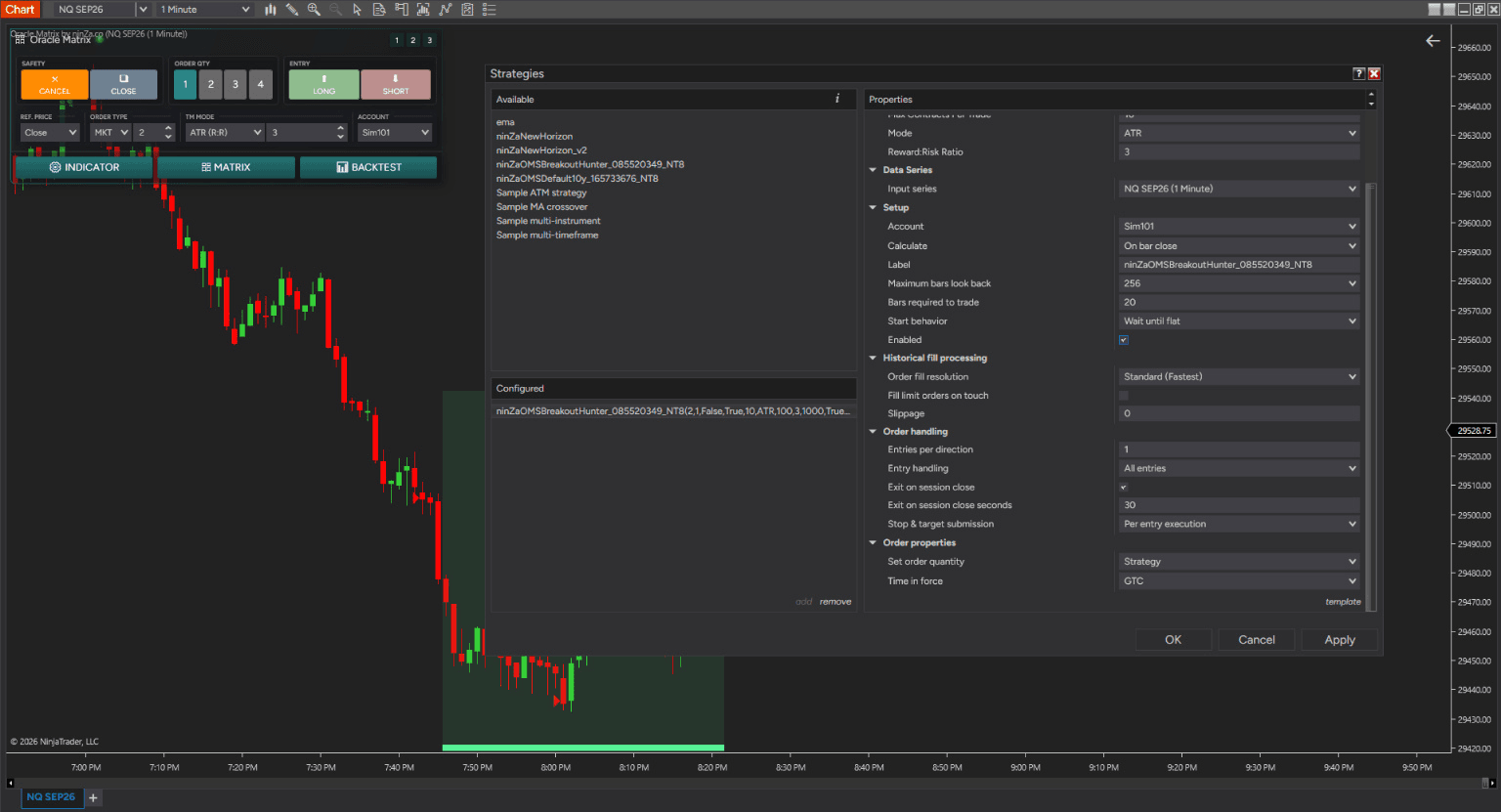This screenshot has width=1501, height=812.
Task: Switch to Oracle Matrix preset 1
Action: tap(397, 41)
